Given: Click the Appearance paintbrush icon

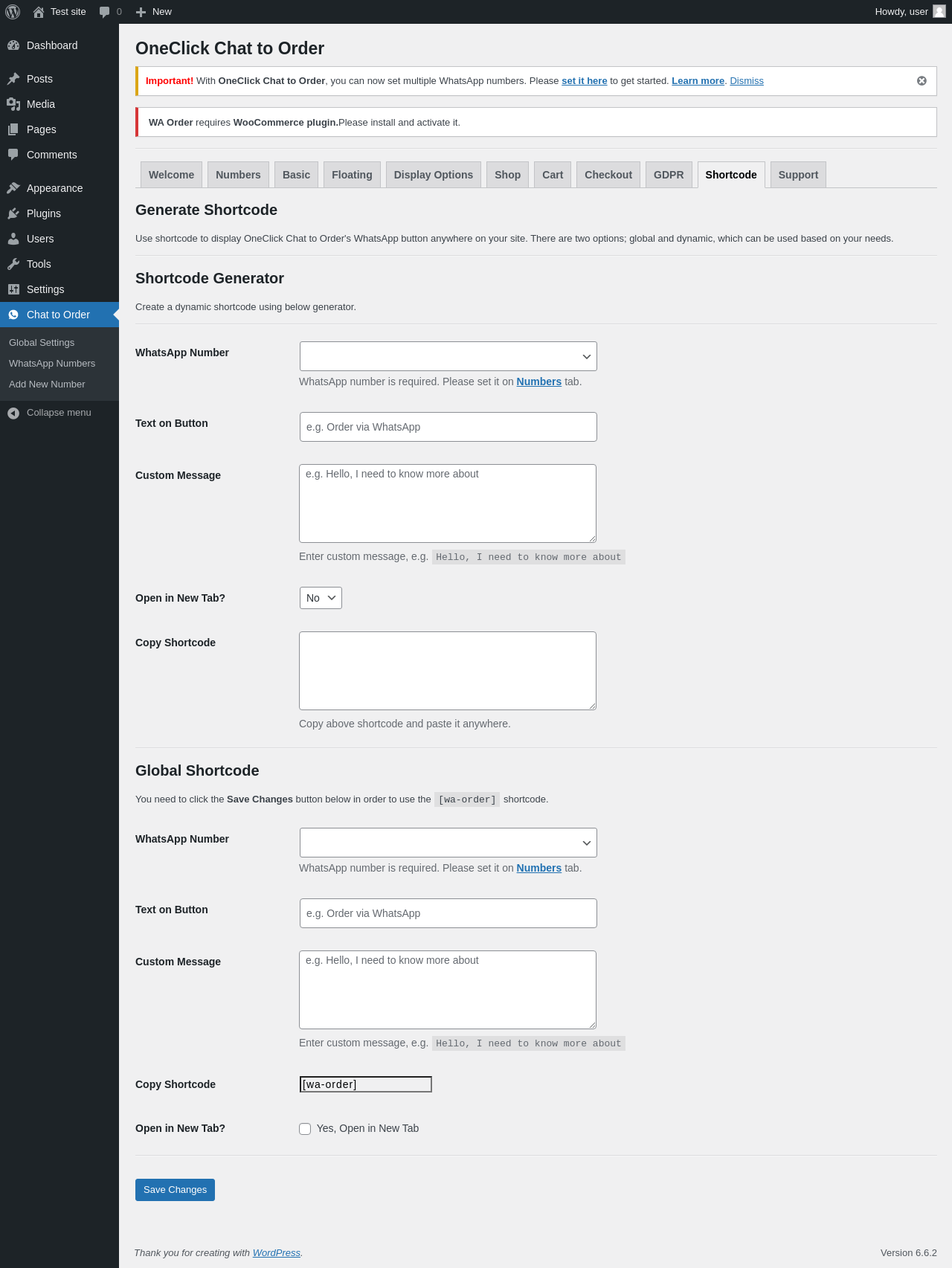Looking at the screenshot, I should [x=13, y=188].
